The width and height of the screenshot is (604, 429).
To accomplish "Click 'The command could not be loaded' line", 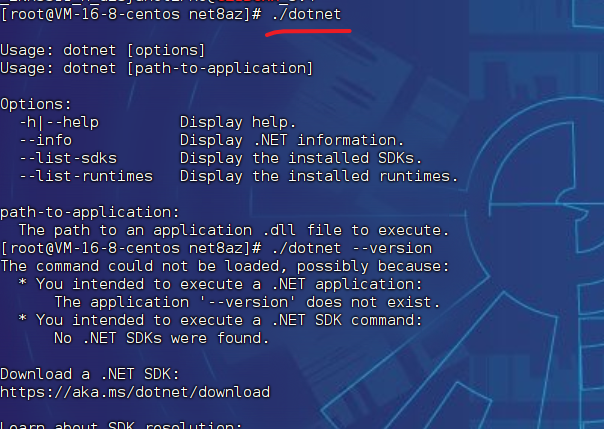I will (225, 266).
